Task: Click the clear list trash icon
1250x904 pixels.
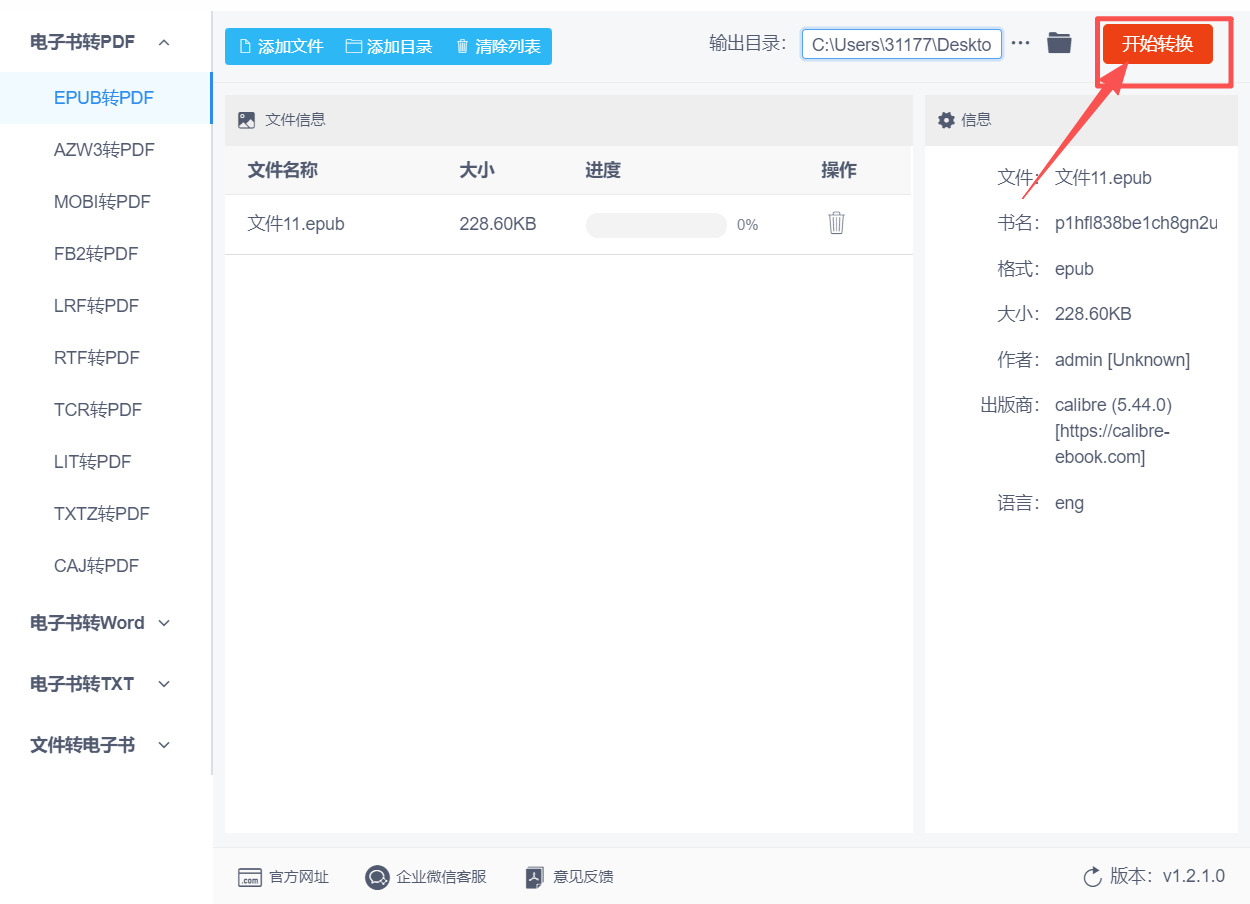Action: (x=462, y=46)
